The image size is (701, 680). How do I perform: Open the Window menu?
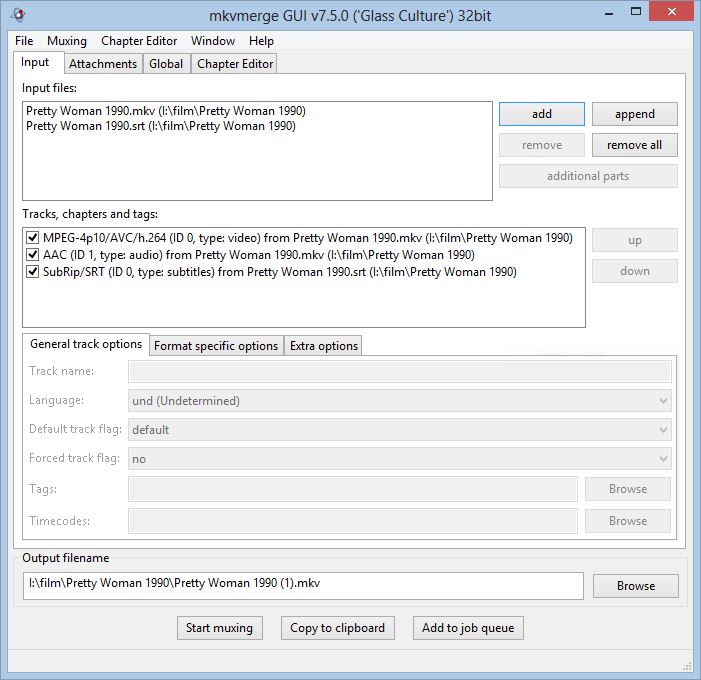[213, 41]
